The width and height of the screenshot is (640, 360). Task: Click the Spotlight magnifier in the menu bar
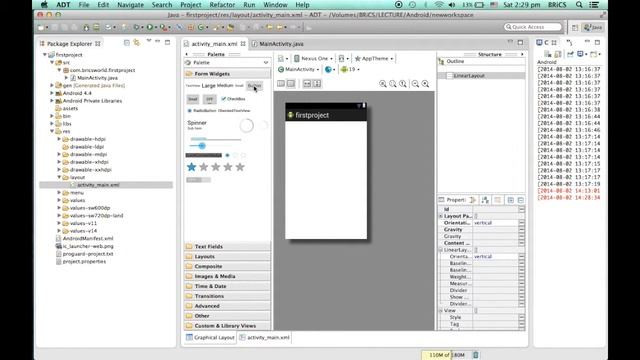(579, 5)
